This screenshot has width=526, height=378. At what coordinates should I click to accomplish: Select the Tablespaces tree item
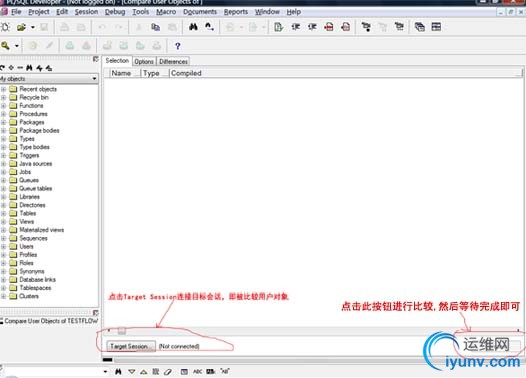coord(35,288)
